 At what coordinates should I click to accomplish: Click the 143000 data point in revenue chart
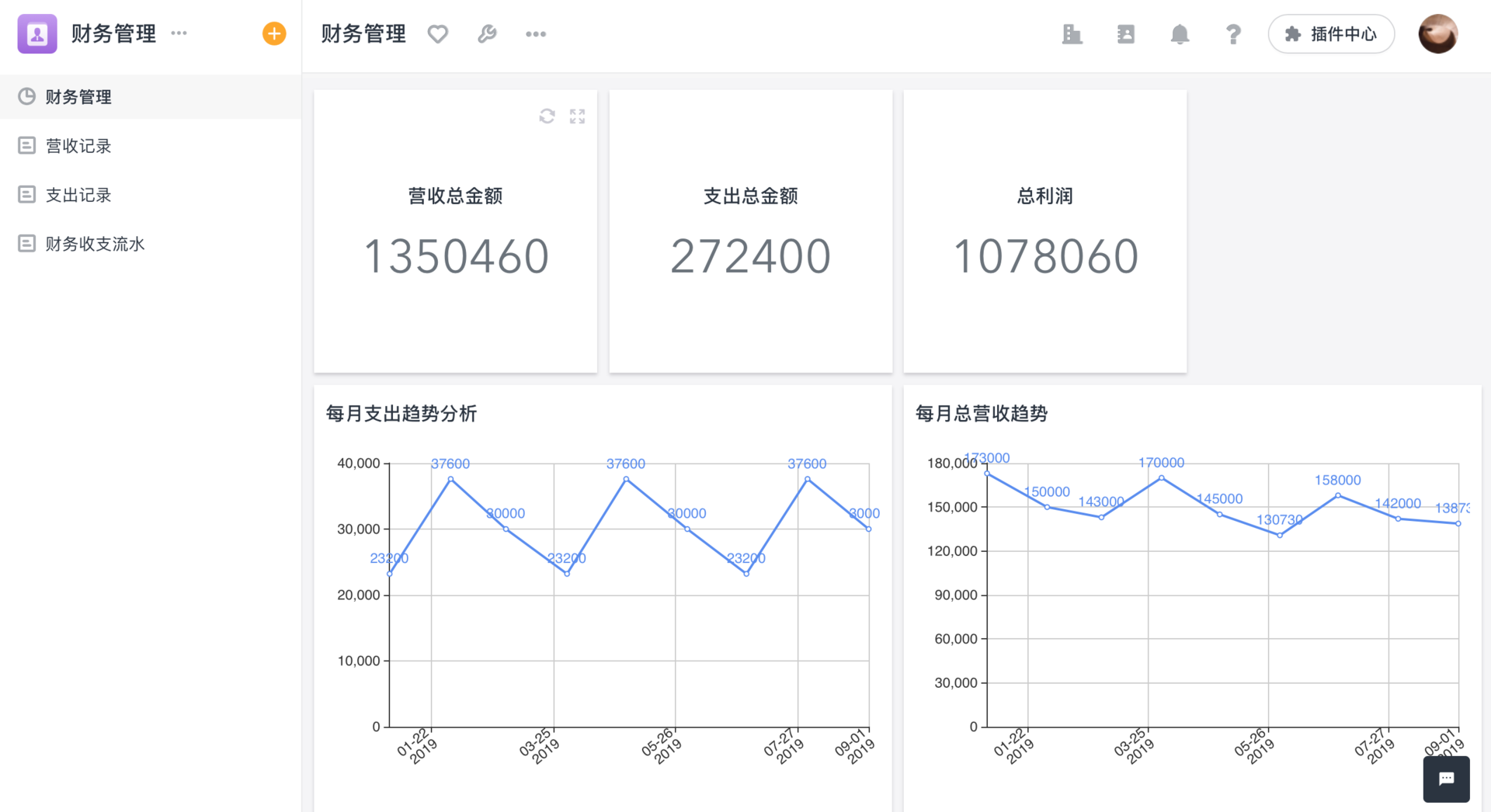coord(1101,517)
